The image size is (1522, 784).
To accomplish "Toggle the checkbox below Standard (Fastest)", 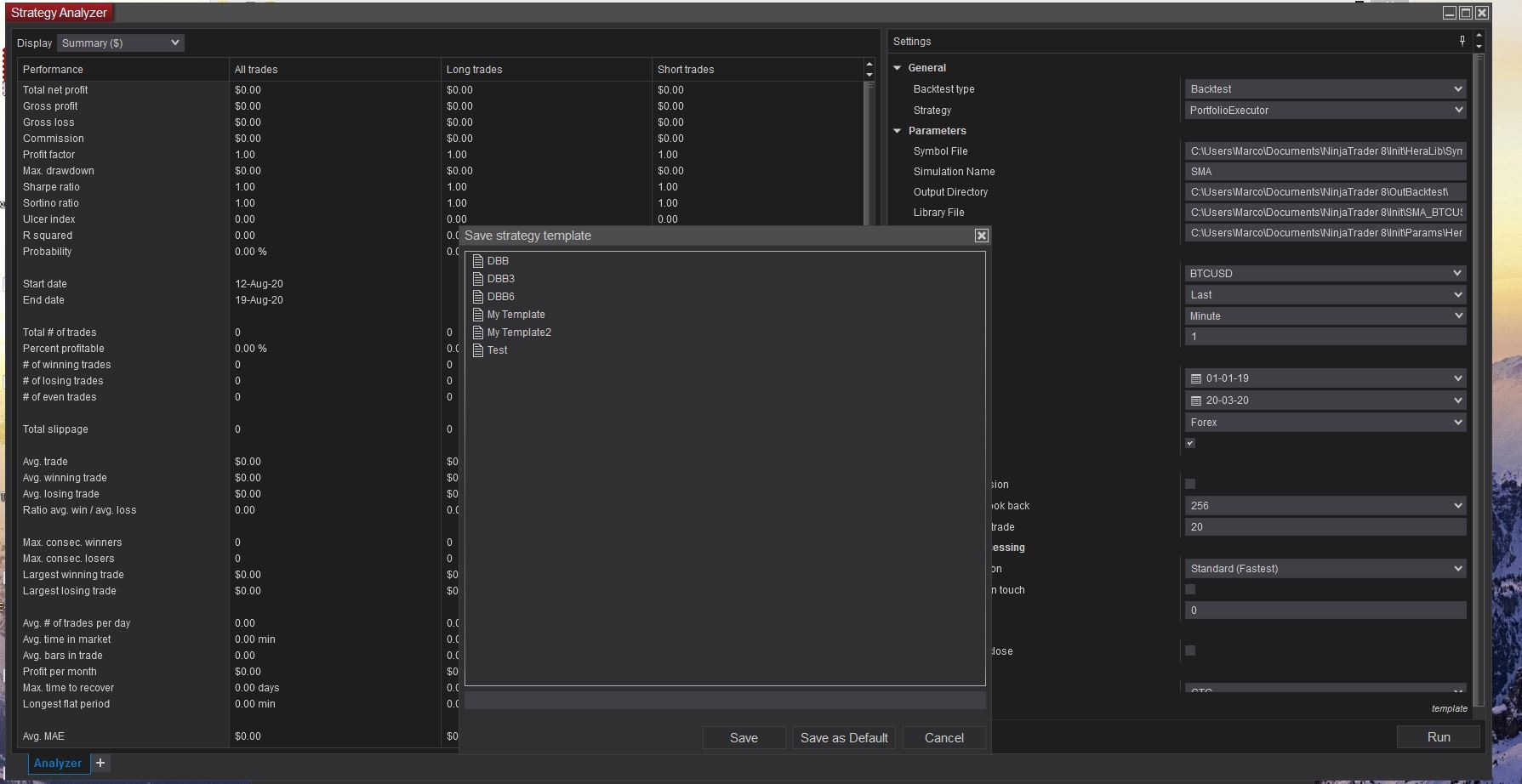I will pyautogui.click(x=1190, y=589).
